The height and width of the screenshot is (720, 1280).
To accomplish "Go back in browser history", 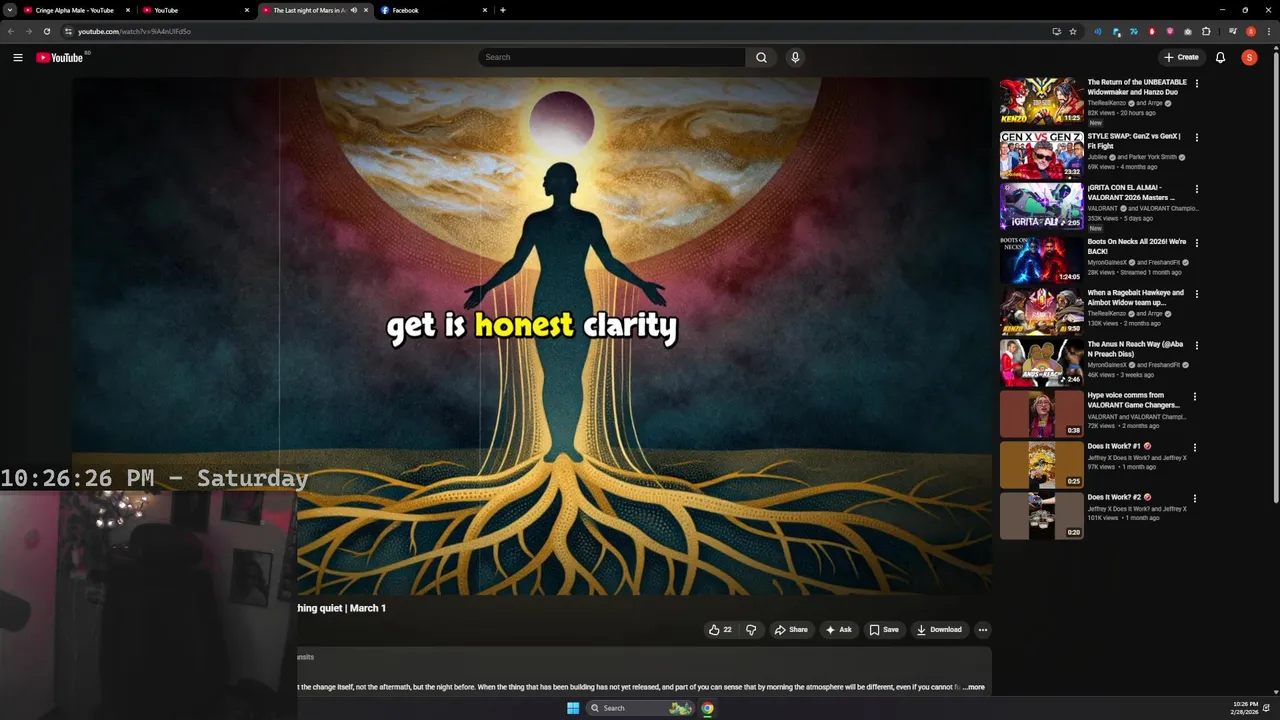I will 10,31.
